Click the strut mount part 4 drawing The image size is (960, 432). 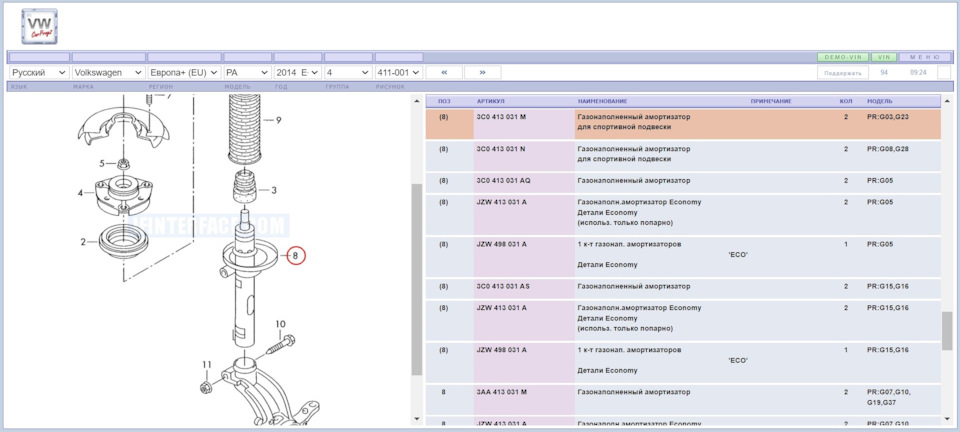pyautogui.click(x=124, y=194)
